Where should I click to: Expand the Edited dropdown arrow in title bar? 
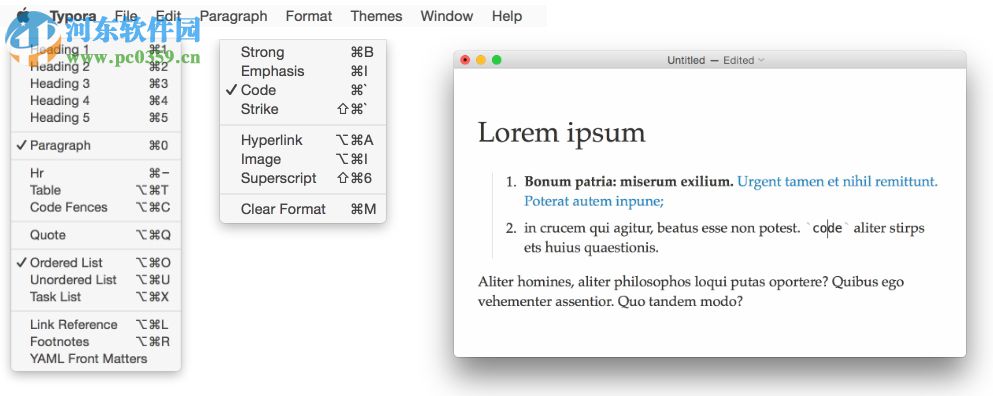pyautogui.click(x=761, y=60)
